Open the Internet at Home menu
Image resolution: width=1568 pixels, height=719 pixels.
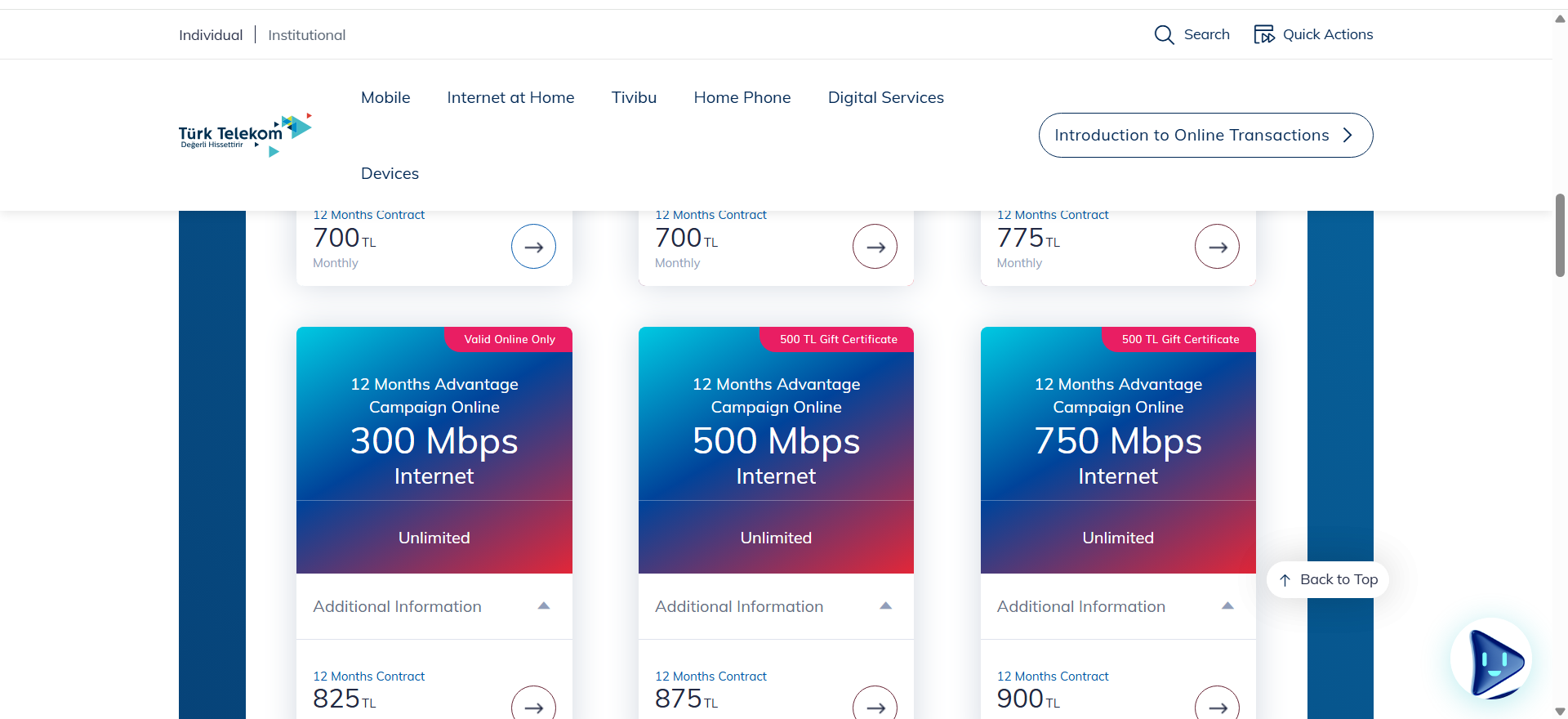(510, 97)
